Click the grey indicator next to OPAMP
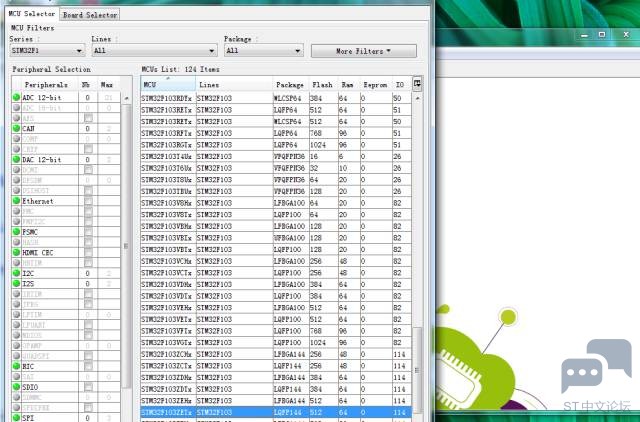This screenshot has width=640, height=422. click(x=16, y=346)
